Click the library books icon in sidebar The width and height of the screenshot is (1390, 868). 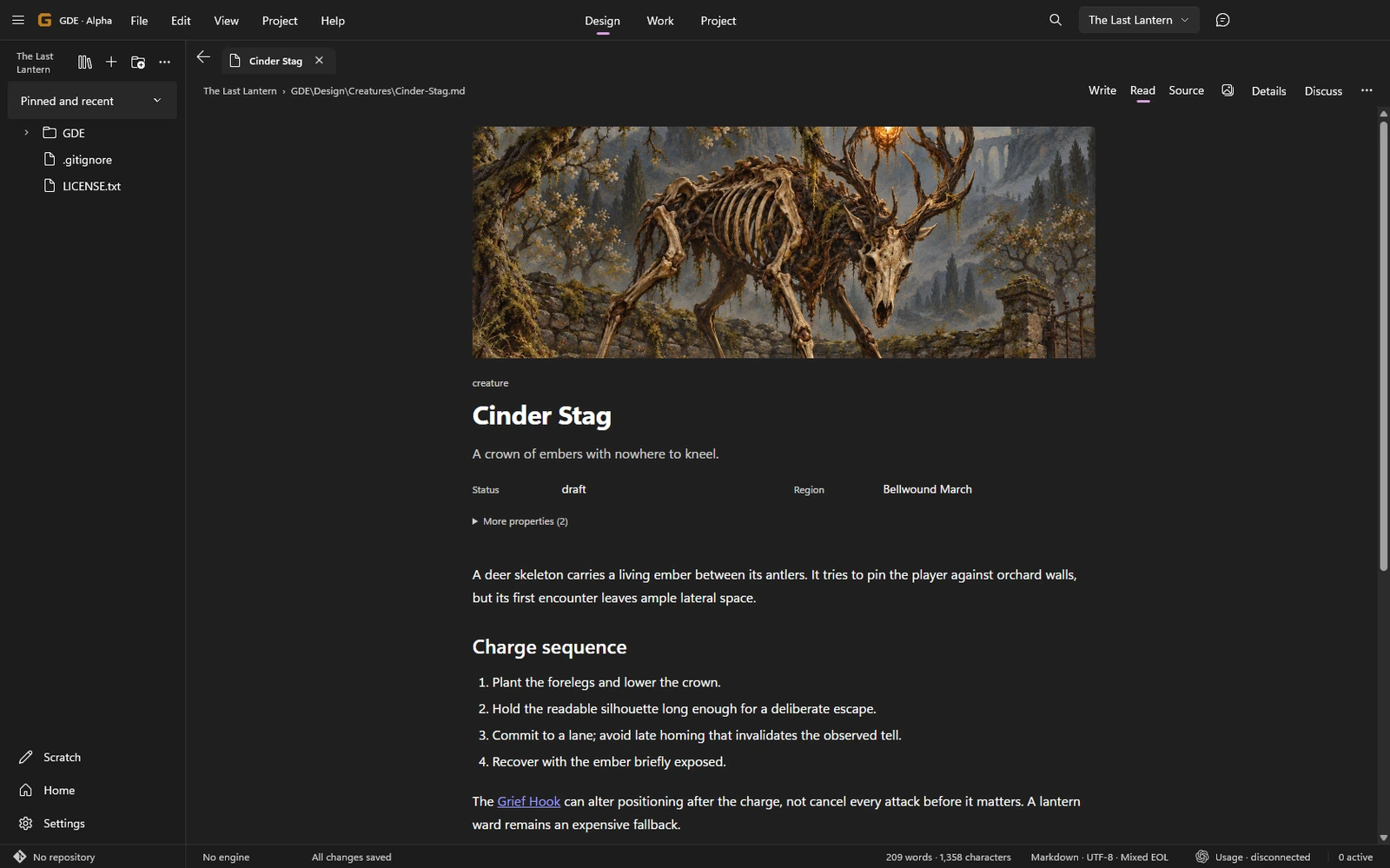pyautogui.click(x=84, y=62)
